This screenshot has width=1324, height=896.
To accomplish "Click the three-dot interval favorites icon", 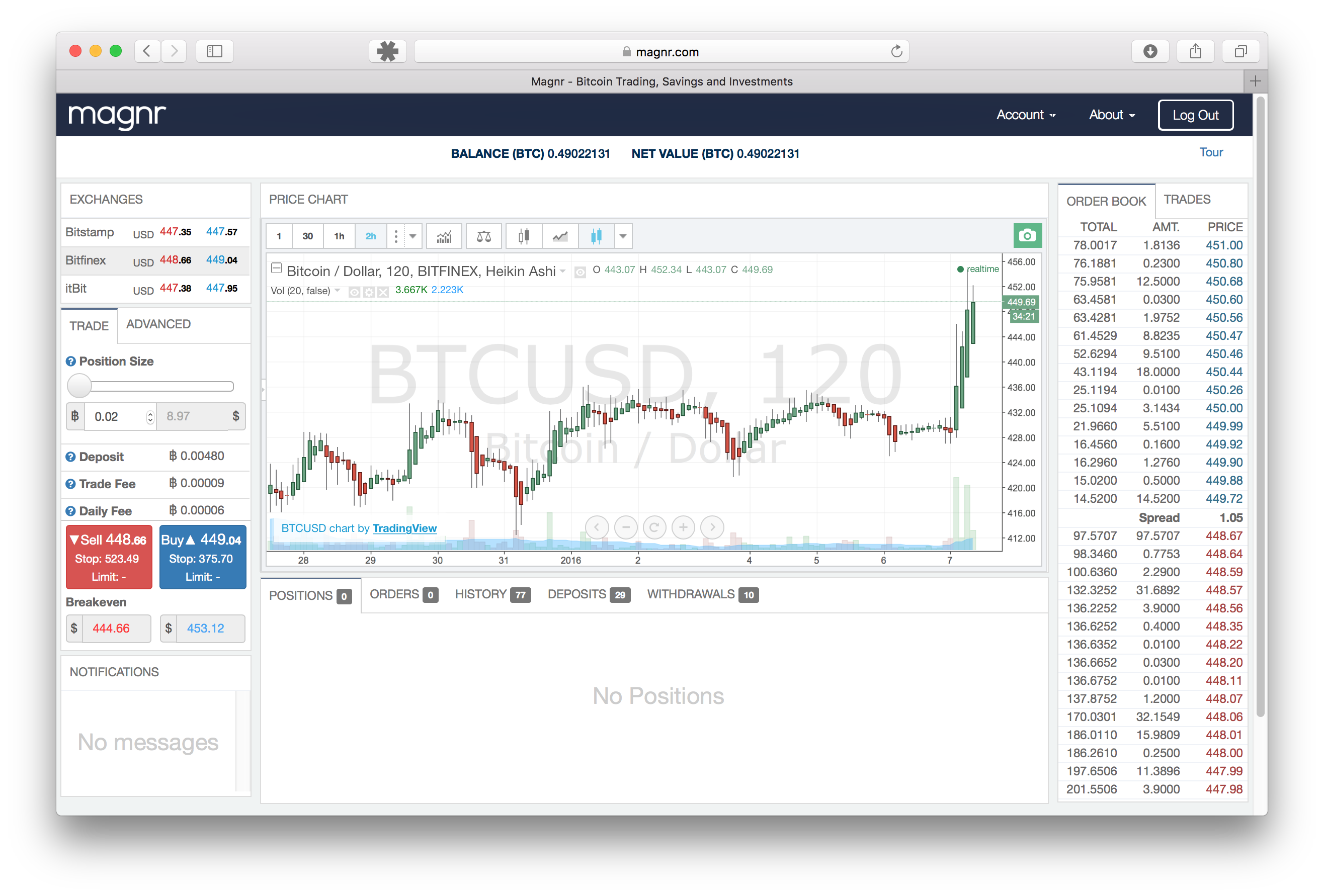I will (x=396, y=236).
